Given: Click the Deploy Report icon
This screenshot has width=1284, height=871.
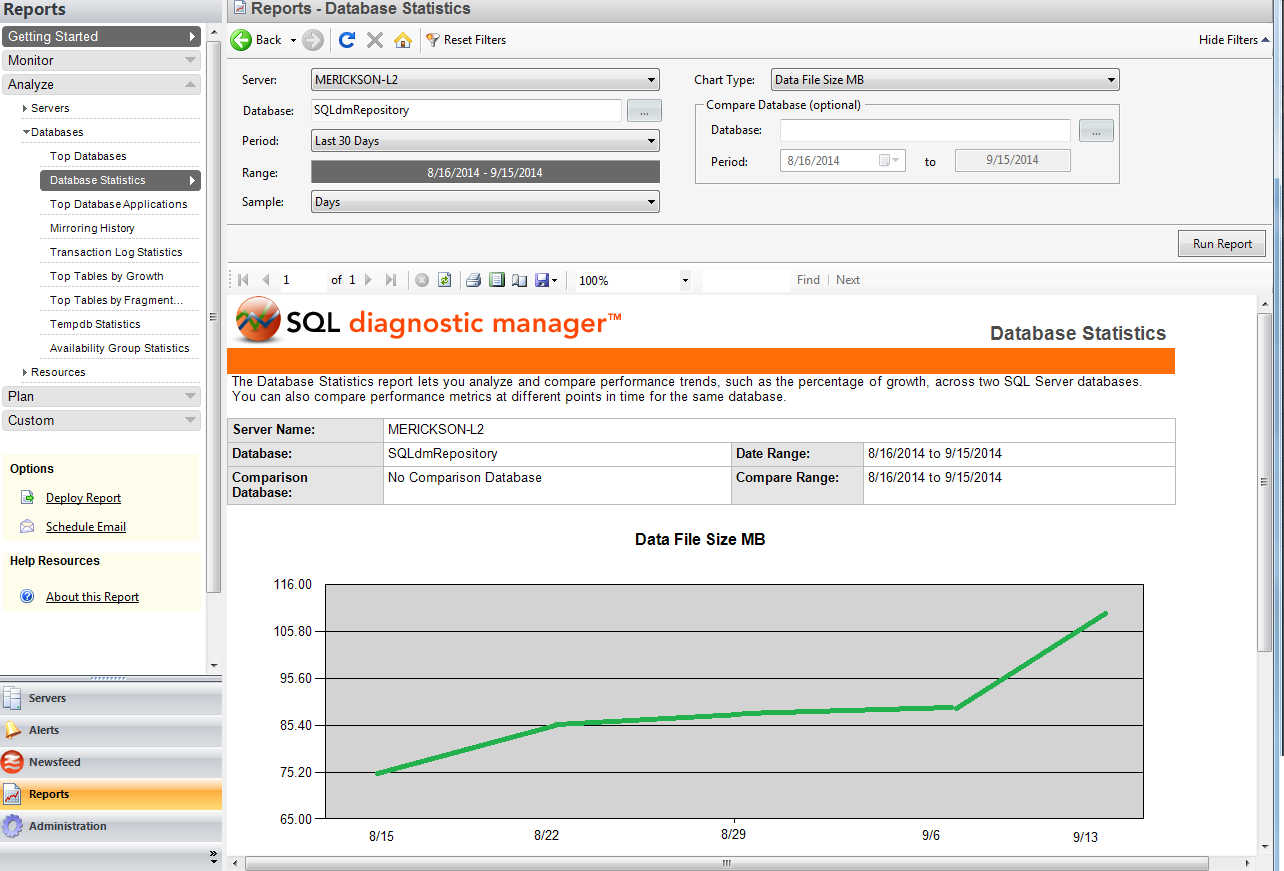Looking at the screenshot, I should click(x=28, y=498).
